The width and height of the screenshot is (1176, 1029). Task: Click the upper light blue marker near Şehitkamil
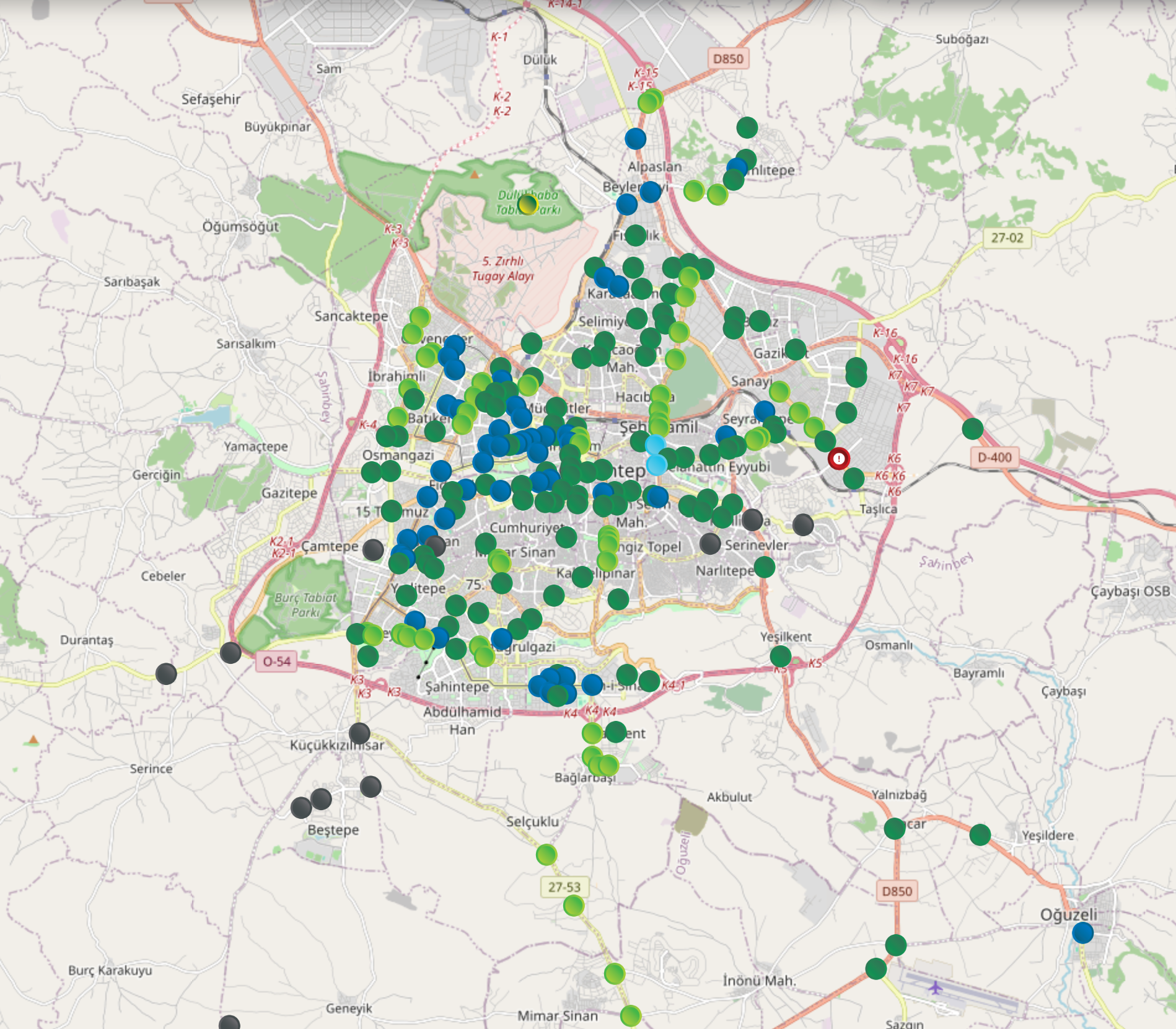click(655, 445)
